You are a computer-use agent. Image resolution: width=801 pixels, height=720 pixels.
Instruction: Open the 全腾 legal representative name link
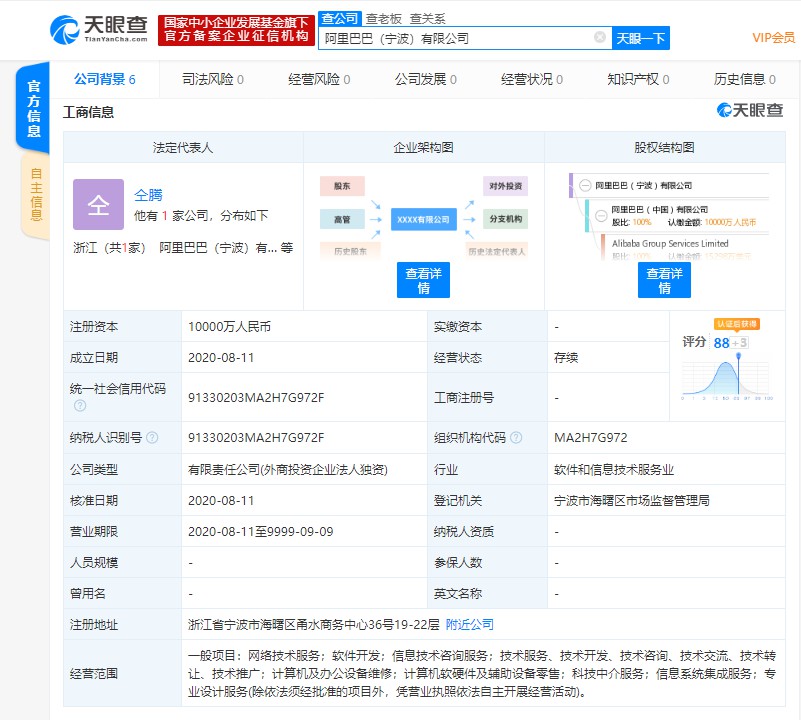point(148,194)
